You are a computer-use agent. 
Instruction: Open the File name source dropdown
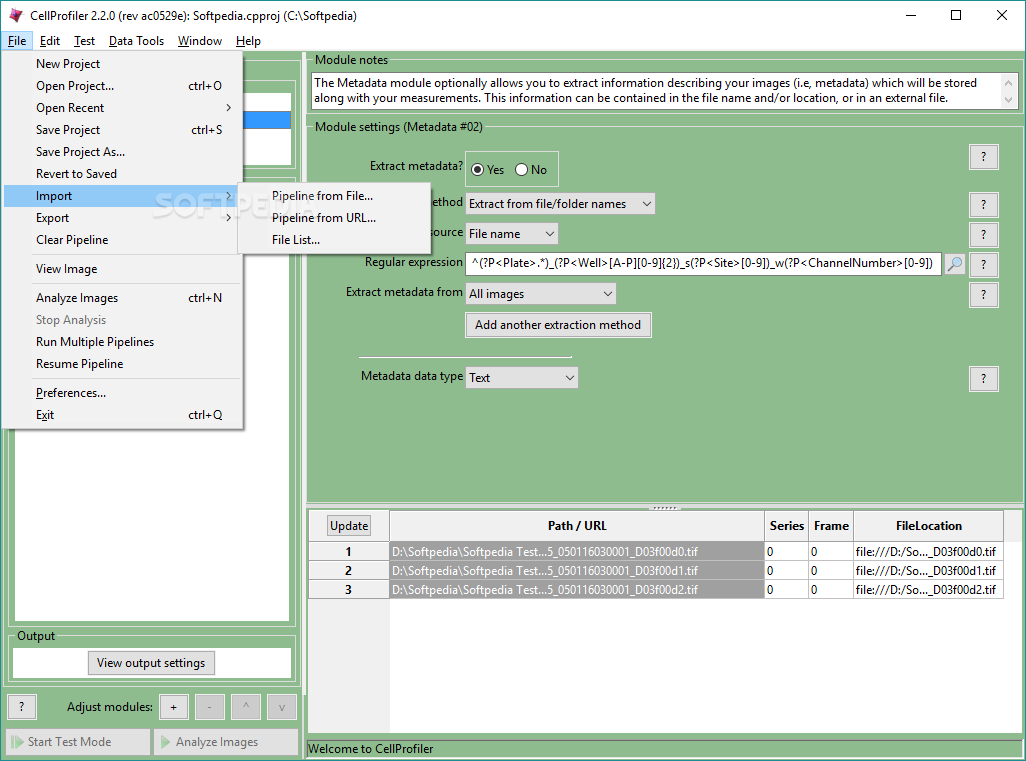[512, 234]
